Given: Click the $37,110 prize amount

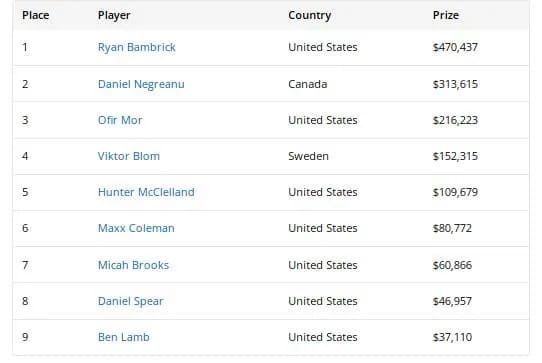Looking at the screenshot, I should [x=452, y=337].
